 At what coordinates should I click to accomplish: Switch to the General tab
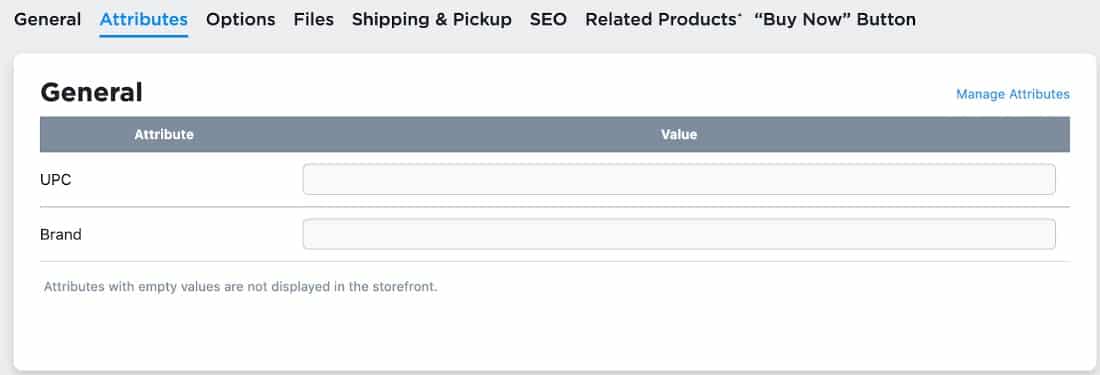tap(48, 20)
